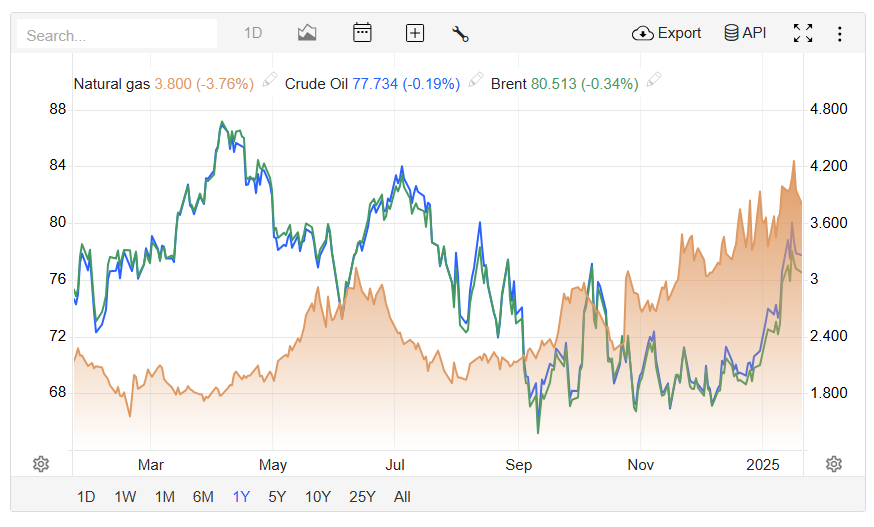Switch to the 6M time range
This screenshot has height=527, width=874.
point(203,496)
